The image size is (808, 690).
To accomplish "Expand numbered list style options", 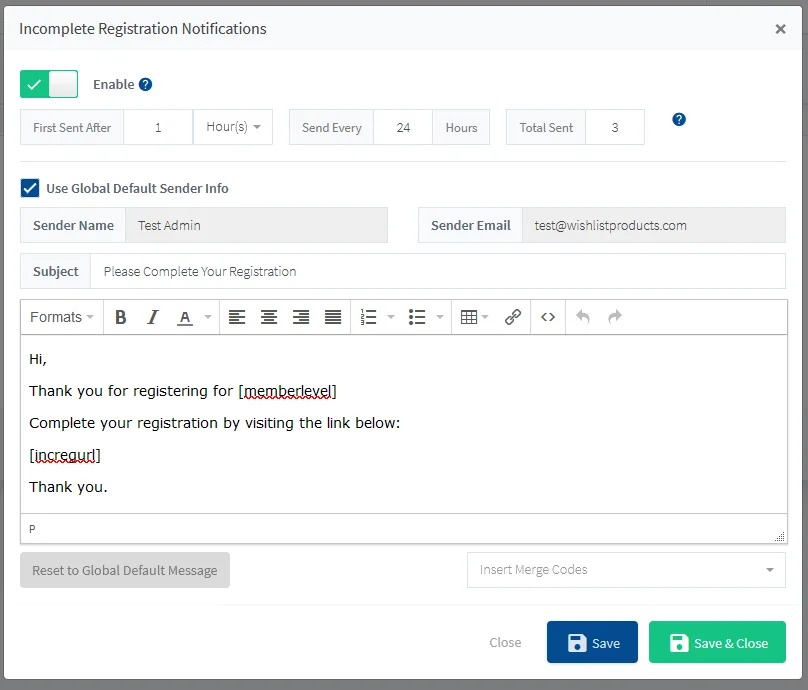I will click(x=391, y=317).
